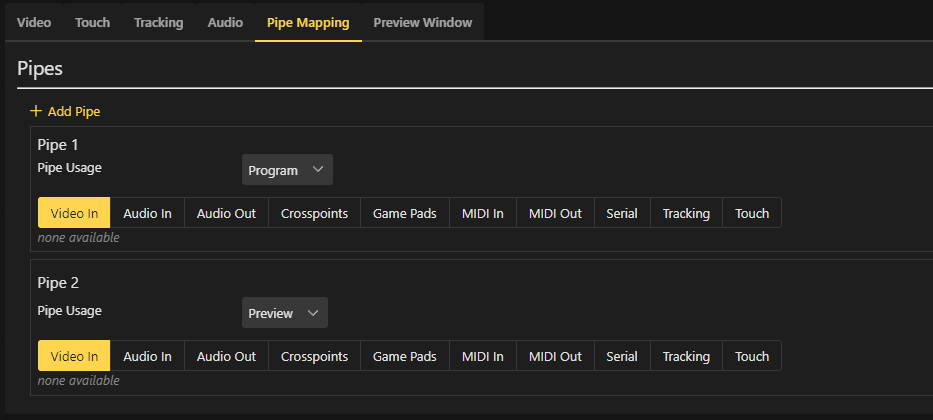933x420 pixels.
Task: Choose MIDI Out in Pipe 1
Action: (555, 213)
